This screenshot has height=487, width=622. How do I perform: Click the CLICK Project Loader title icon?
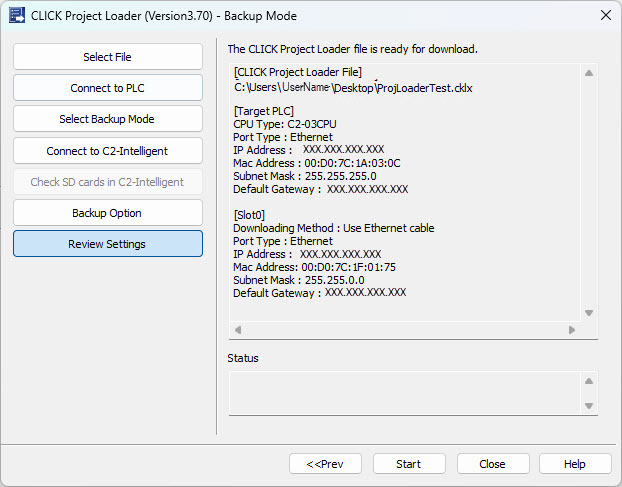(17, 15)
